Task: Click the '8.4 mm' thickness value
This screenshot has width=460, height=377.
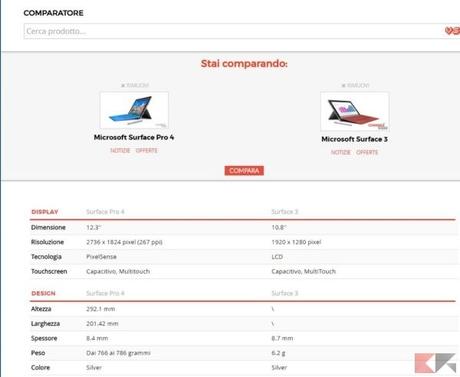Action: point(97,338)
